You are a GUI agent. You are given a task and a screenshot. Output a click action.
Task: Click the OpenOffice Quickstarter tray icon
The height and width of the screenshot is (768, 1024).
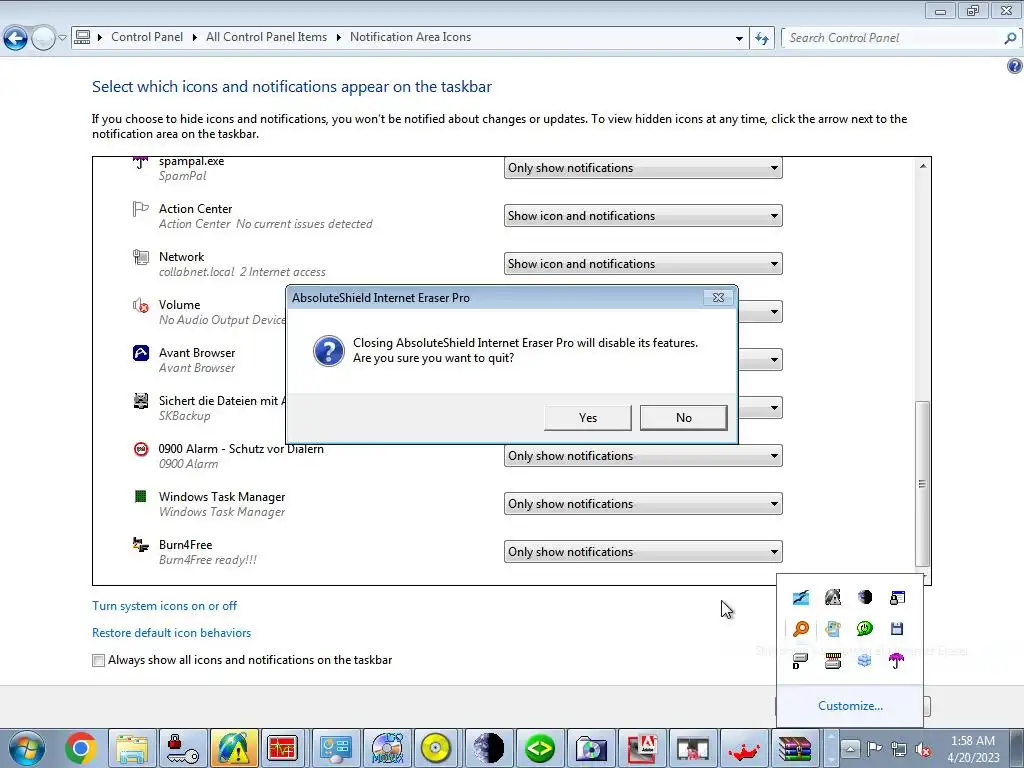tap(801, 598)
